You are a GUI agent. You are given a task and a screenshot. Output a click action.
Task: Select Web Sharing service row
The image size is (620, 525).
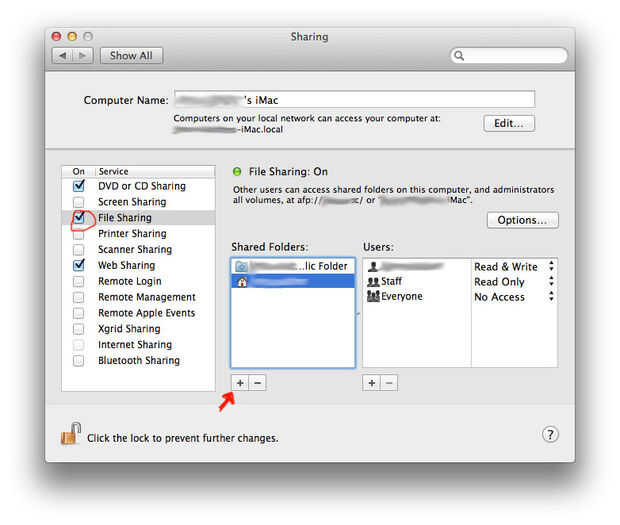click(138, 265)
